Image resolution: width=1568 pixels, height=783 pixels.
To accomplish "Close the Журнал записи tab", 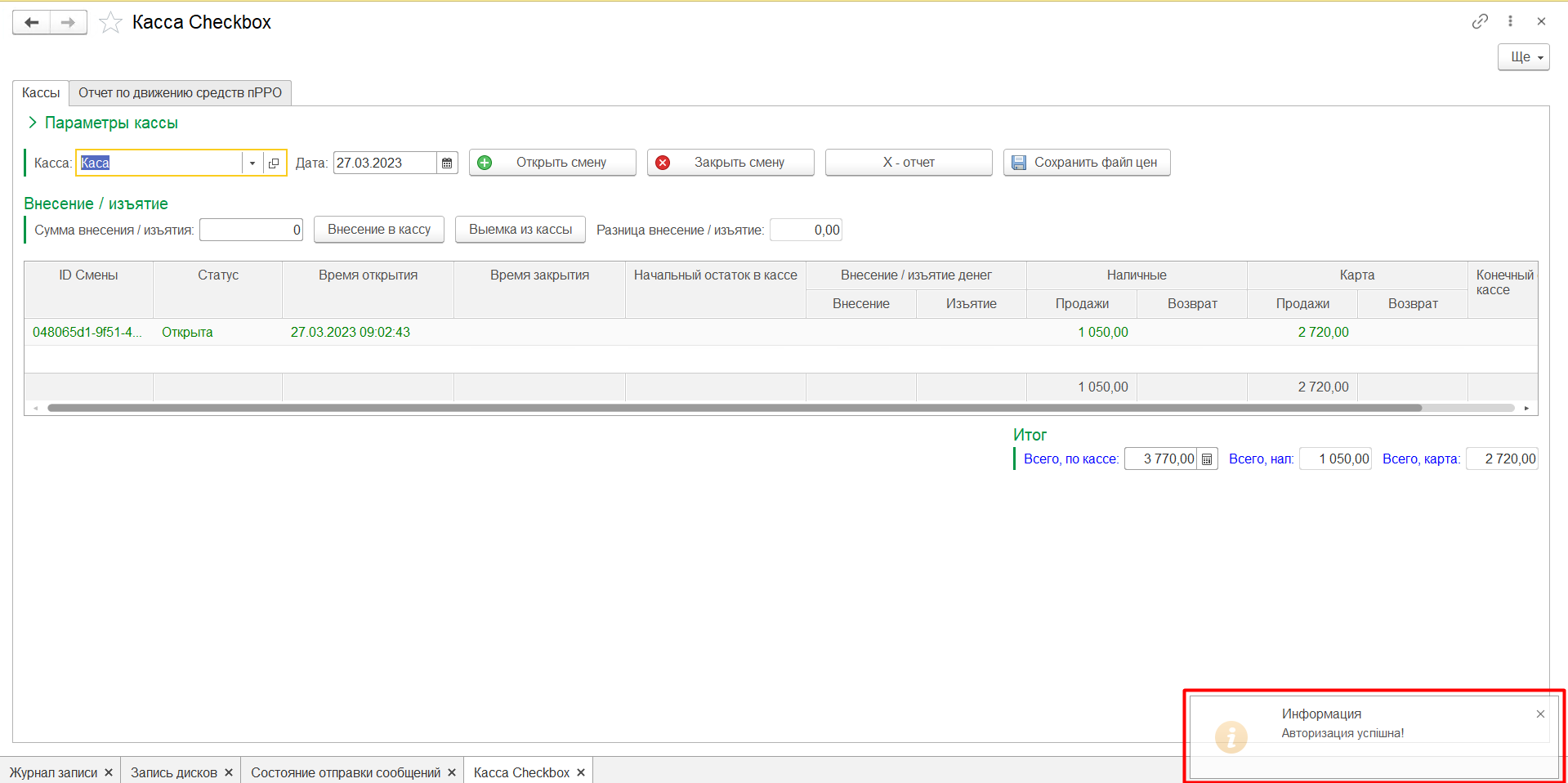I will 109,772.
